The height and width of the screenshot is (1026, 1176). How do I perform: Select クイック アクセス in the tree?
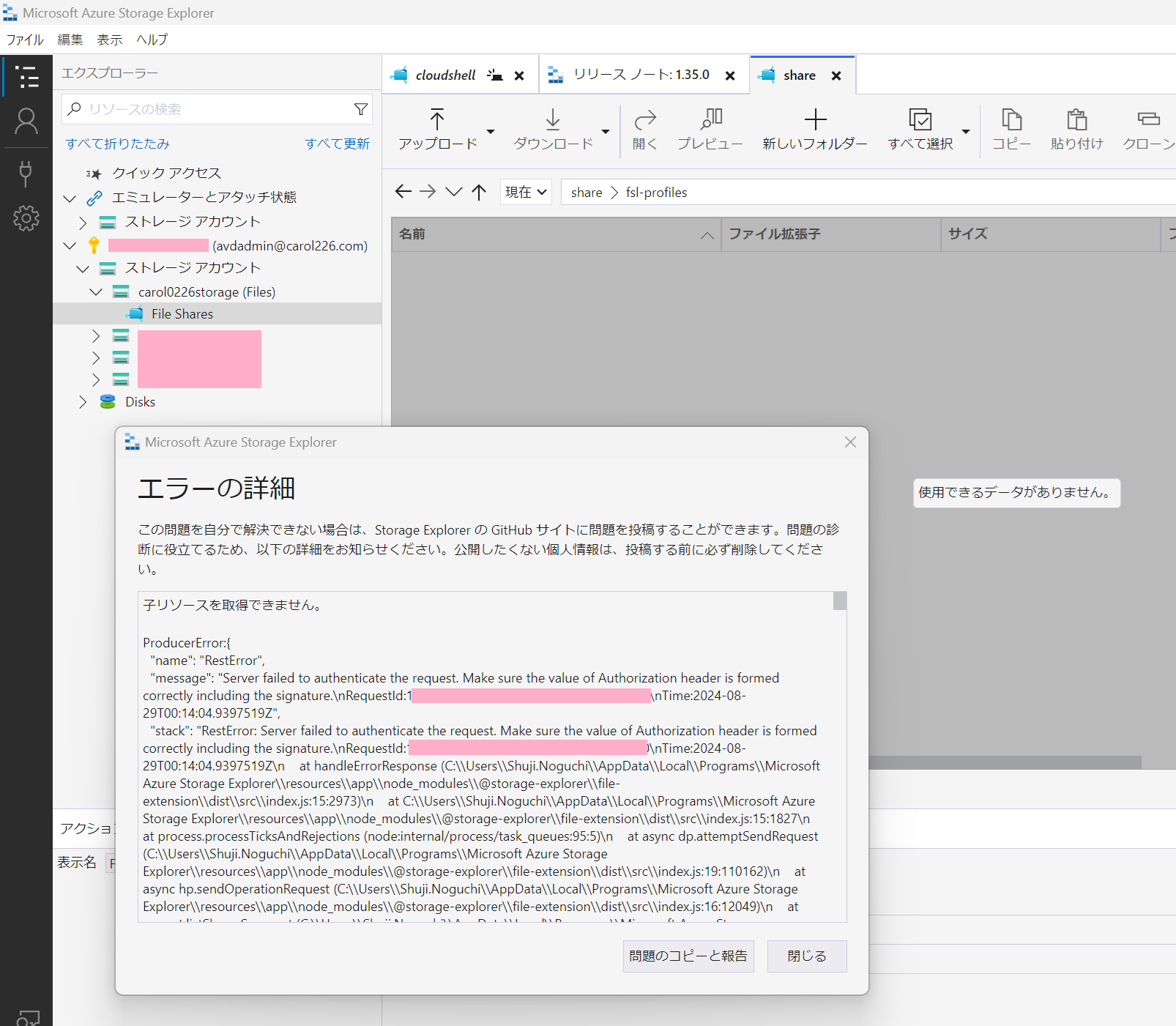click(x=166, y=174)
